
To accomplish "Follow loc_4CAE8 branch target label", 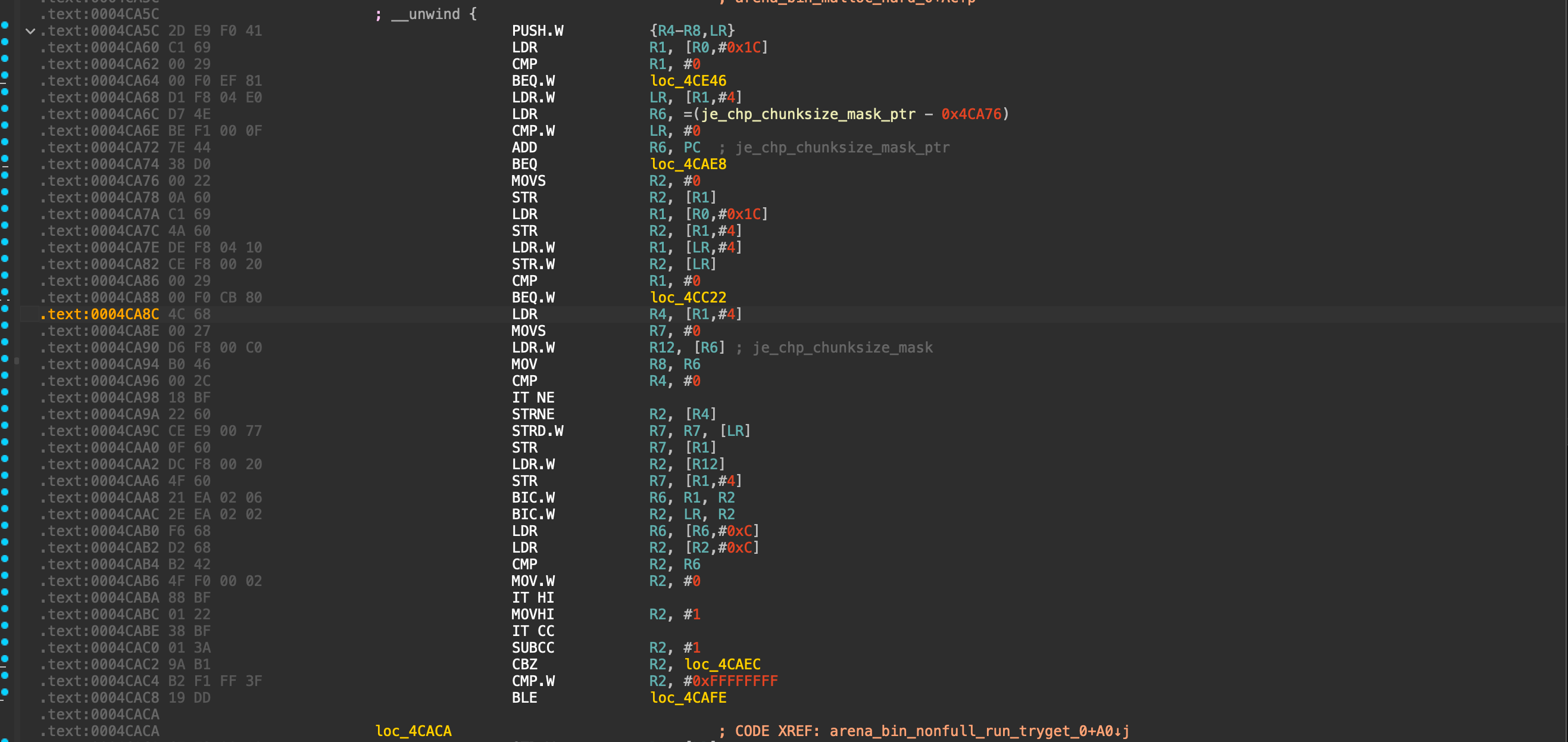I will tap(688, 164).
